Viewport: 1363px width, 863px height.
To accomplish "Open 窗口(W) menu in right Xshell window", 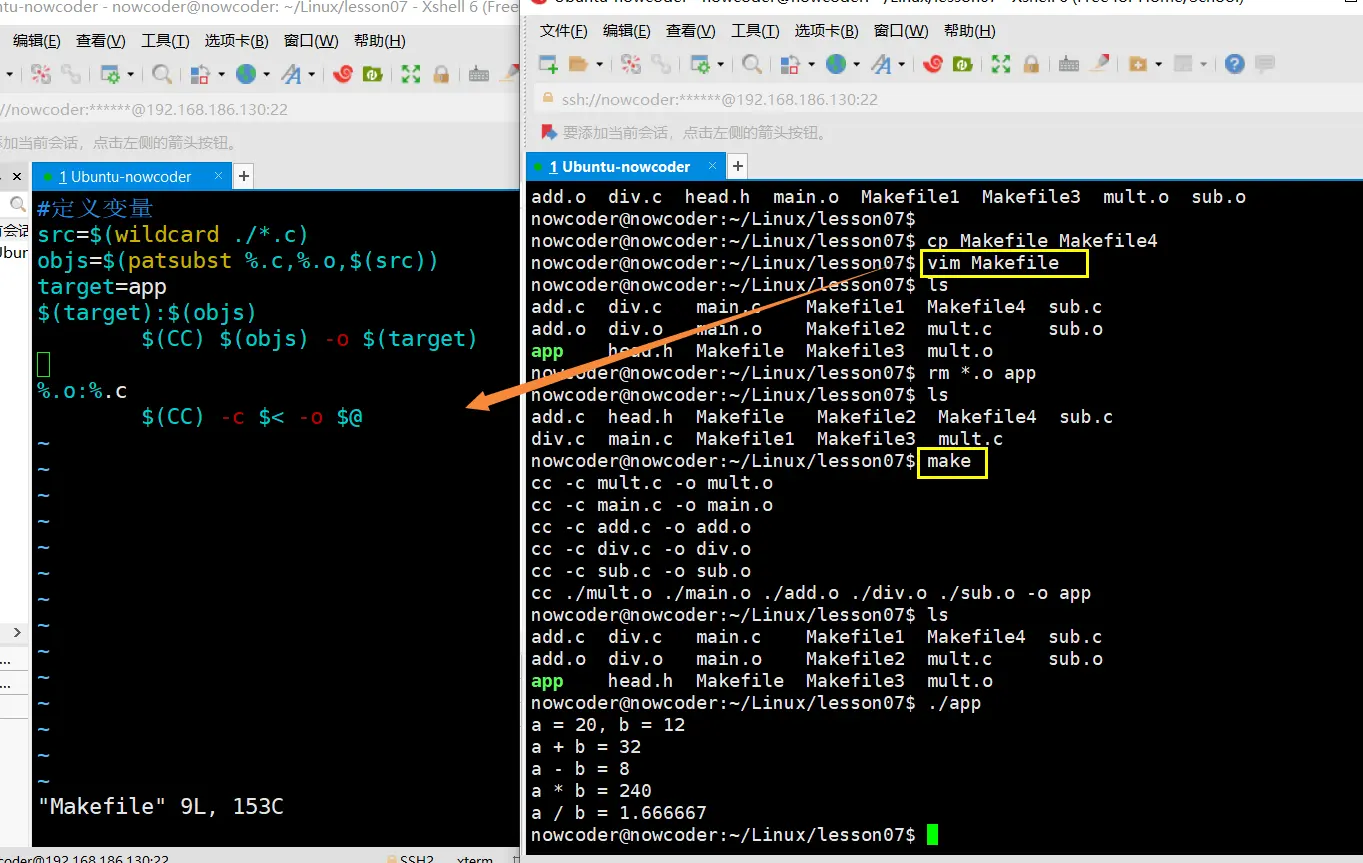I will [x=900, y=31].
